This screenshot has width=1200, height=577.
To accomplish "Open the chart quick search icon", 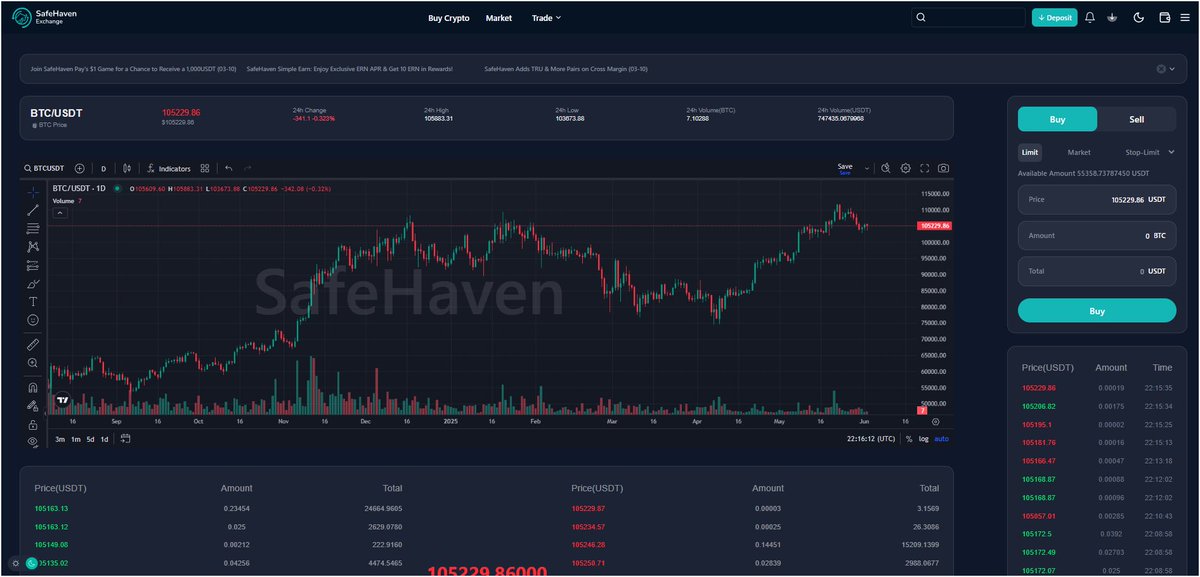I will coord(886,168).
